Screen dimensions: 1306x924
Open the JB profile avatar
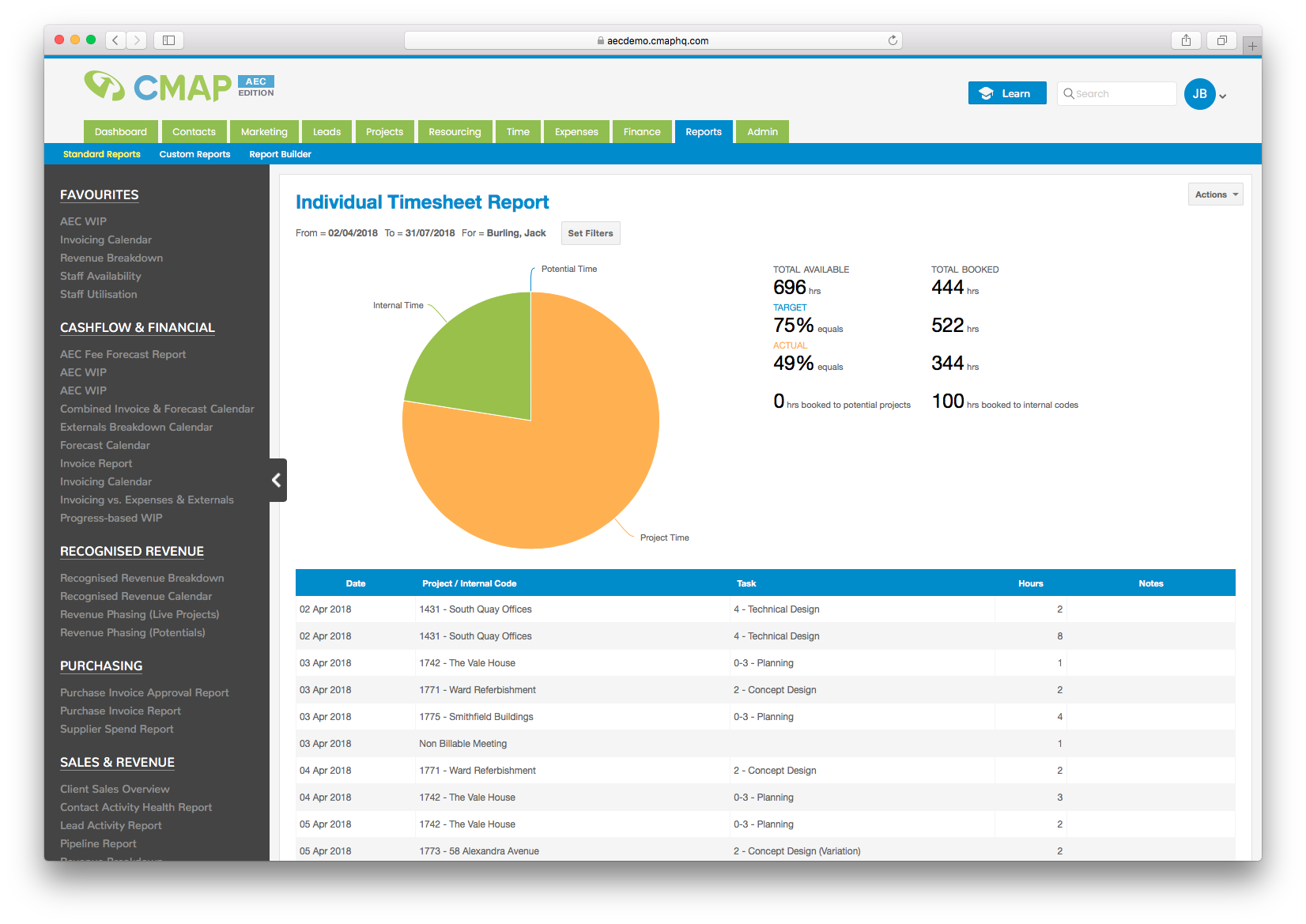tap(1199, 93)
